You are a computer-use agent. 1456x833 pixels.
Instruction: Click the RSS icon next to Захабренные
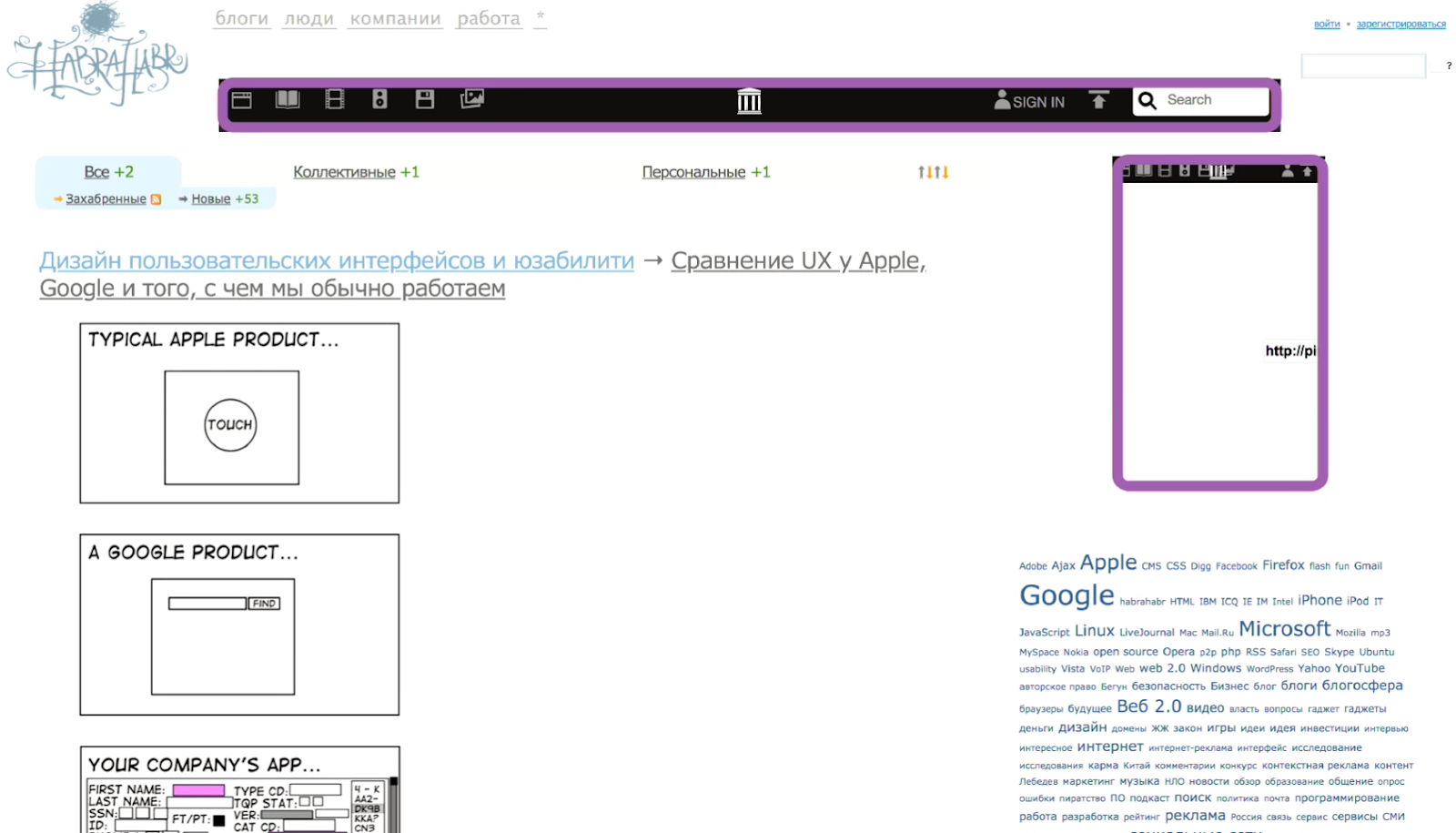point(156,199)
